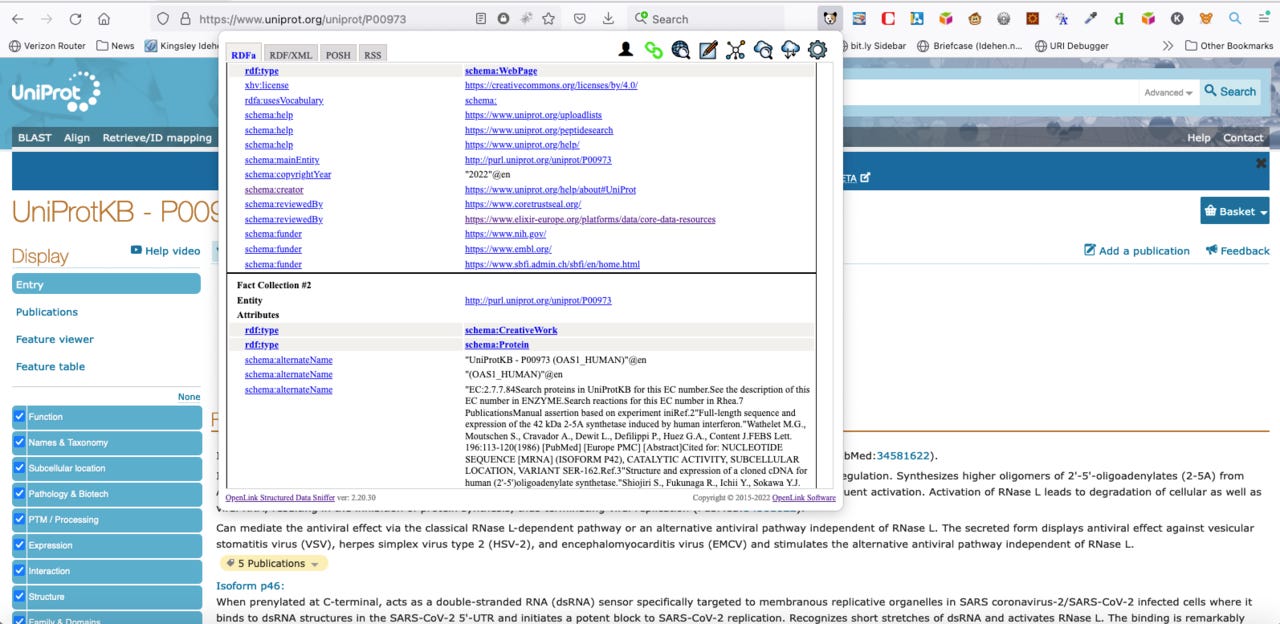Select Entry in Display sidebar
Screen dimensions: 1280x624
coord(106,285)
